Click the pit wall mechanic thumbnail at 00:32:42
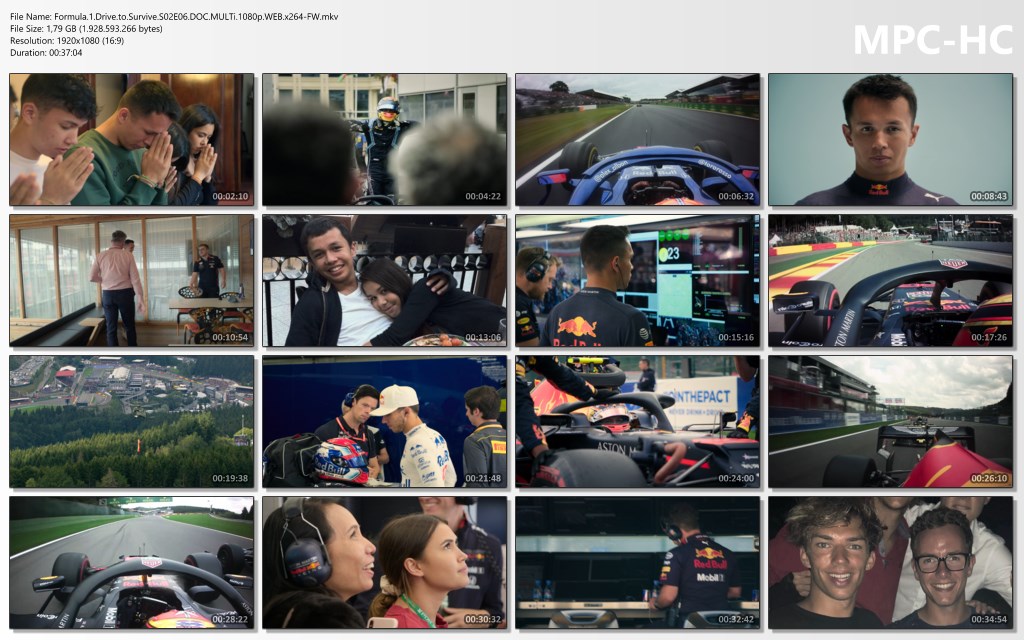The width and height of the screenshot is (1024, 640). coord(638,562)
